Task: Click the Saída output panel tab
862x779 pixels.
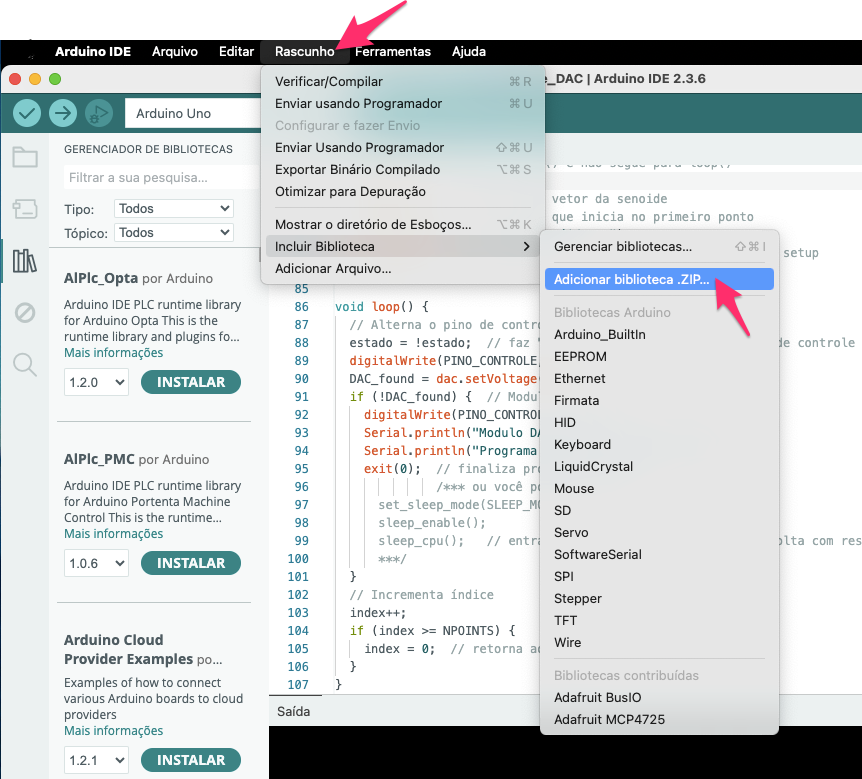Action: [294, 711]
